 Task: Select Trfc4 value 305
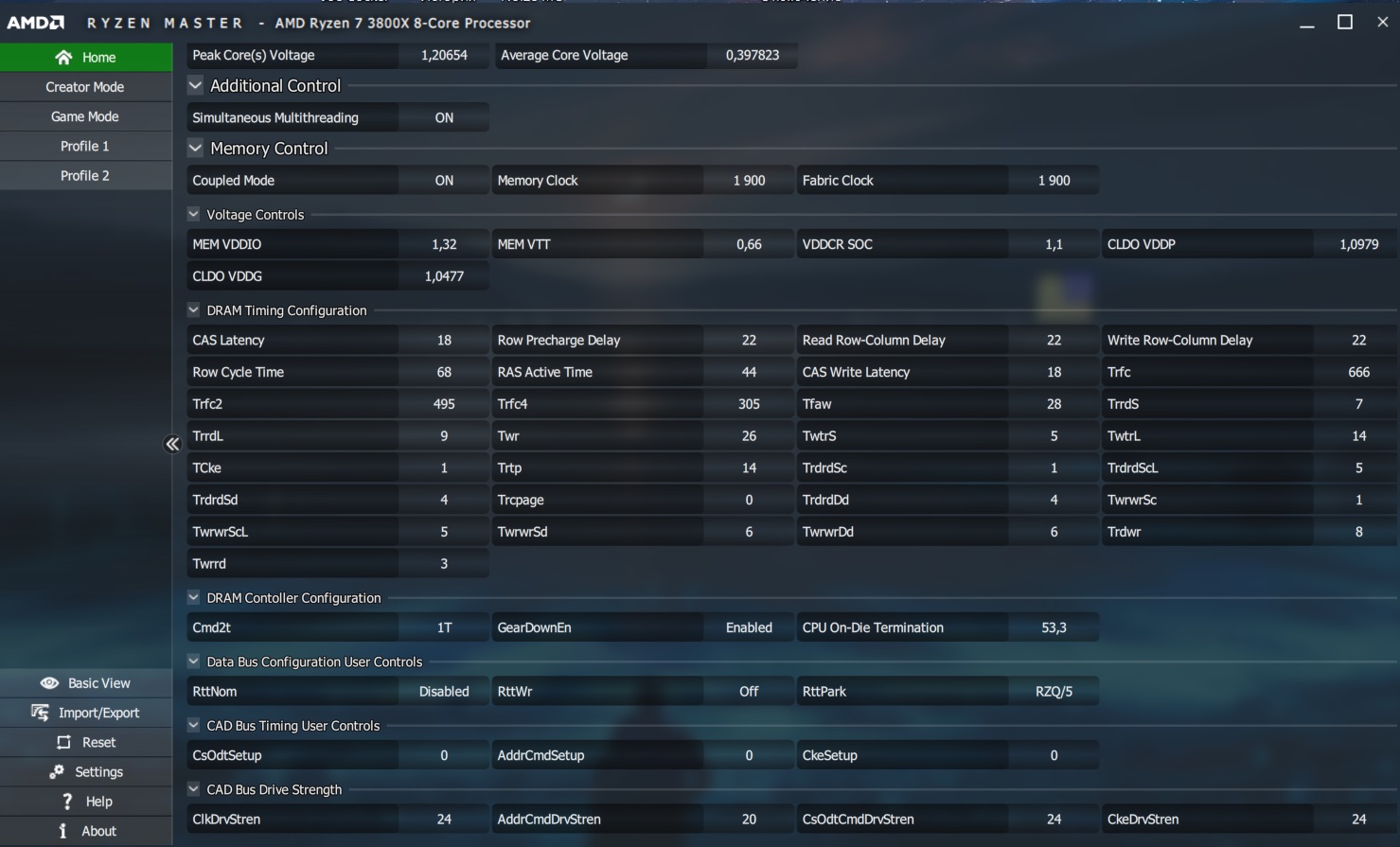[749, 404]
